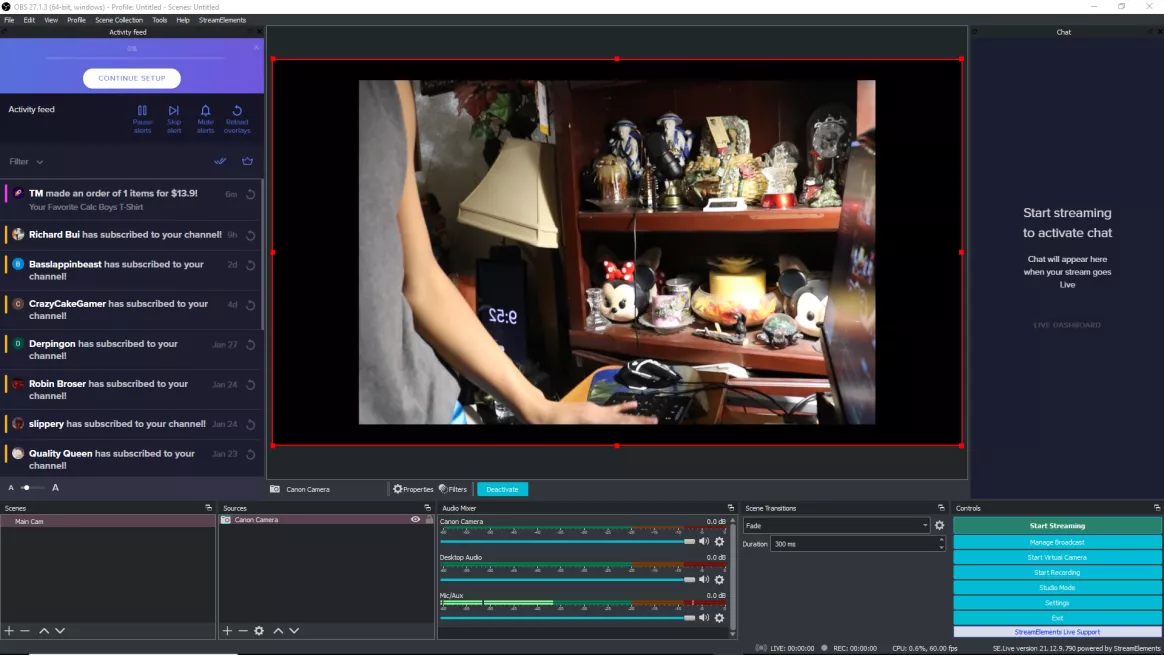This screenshot has height=655, width=1164.
Task: Undock the Audio Mixer panel
Action: [730, 508]
